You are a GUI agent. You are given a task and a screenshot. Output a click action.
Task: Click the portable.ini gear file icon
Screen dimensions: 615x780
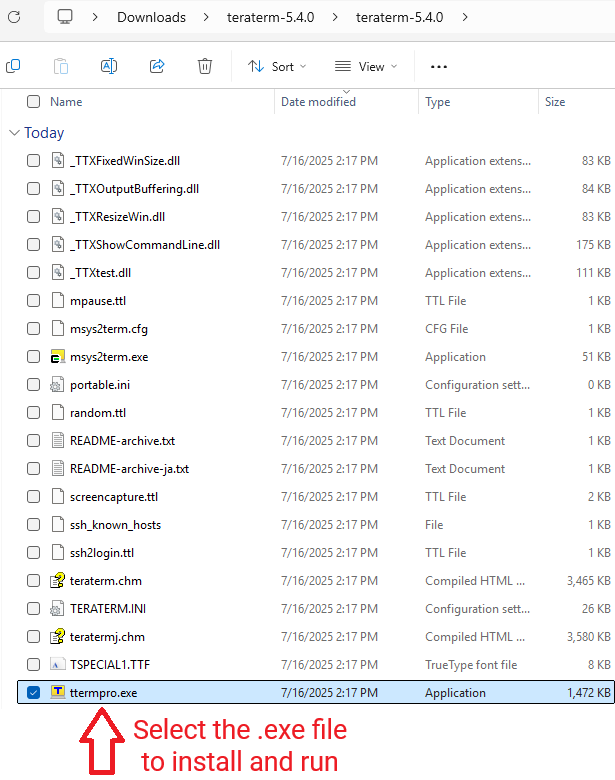click(x=58, y=385)
